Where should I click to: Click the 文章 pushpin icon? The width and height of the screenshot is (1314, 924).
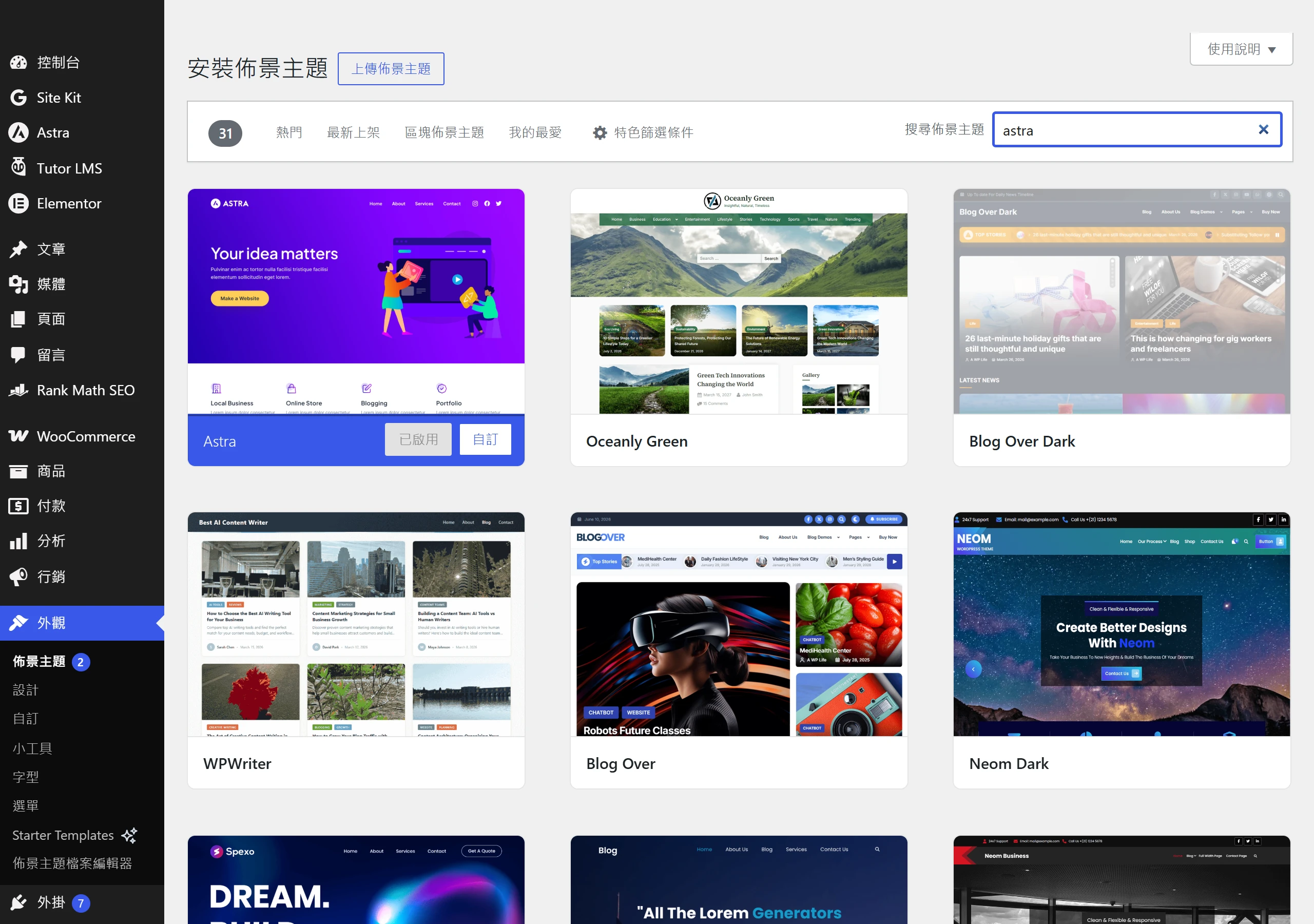pos(18,249)
